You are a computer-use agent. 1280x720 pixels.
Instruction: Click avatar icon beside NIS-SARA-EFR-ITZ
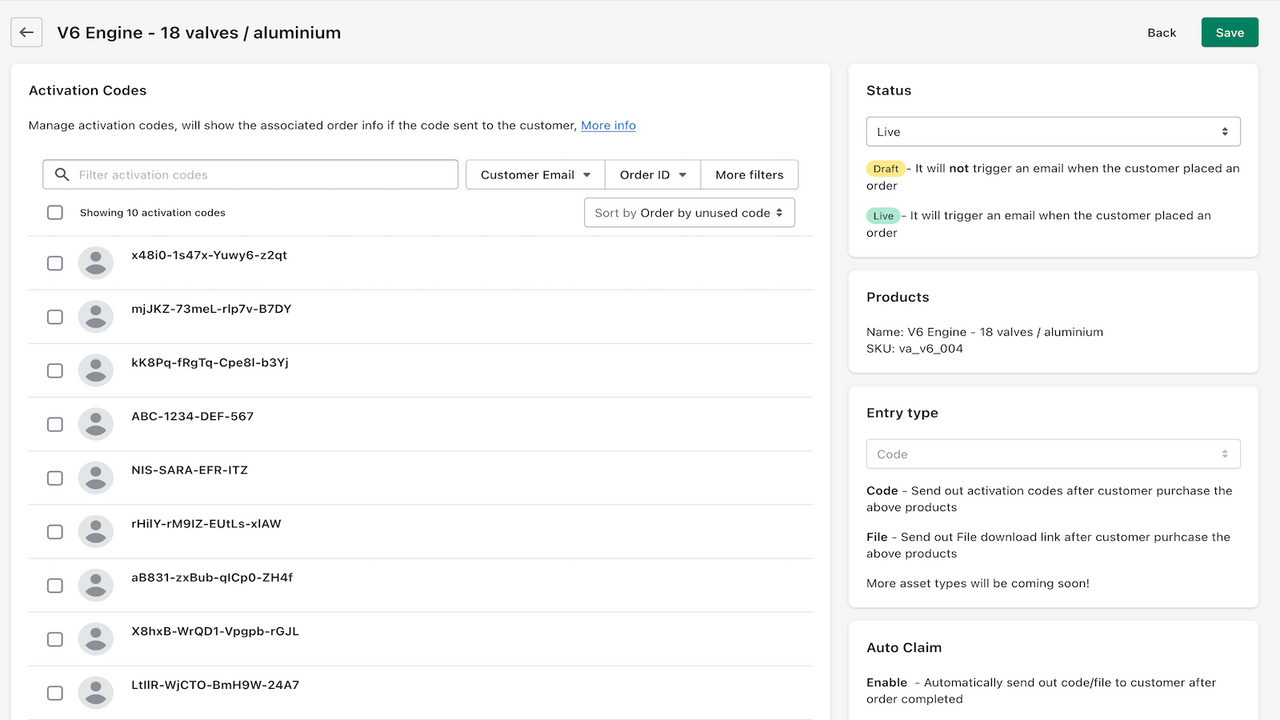point(96,477)
